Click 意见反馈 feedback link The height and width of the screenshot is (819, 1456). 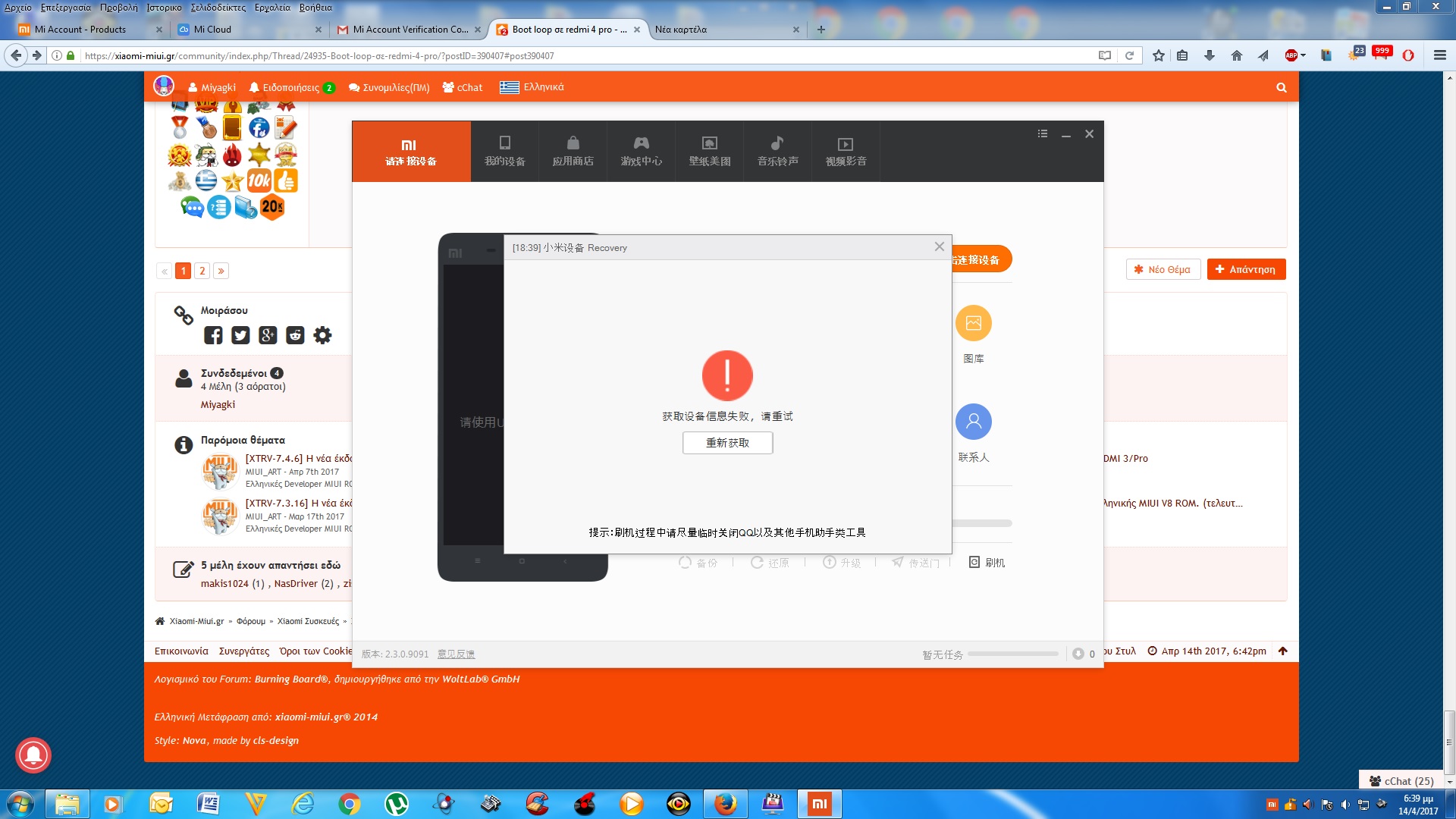pos(456,654)
